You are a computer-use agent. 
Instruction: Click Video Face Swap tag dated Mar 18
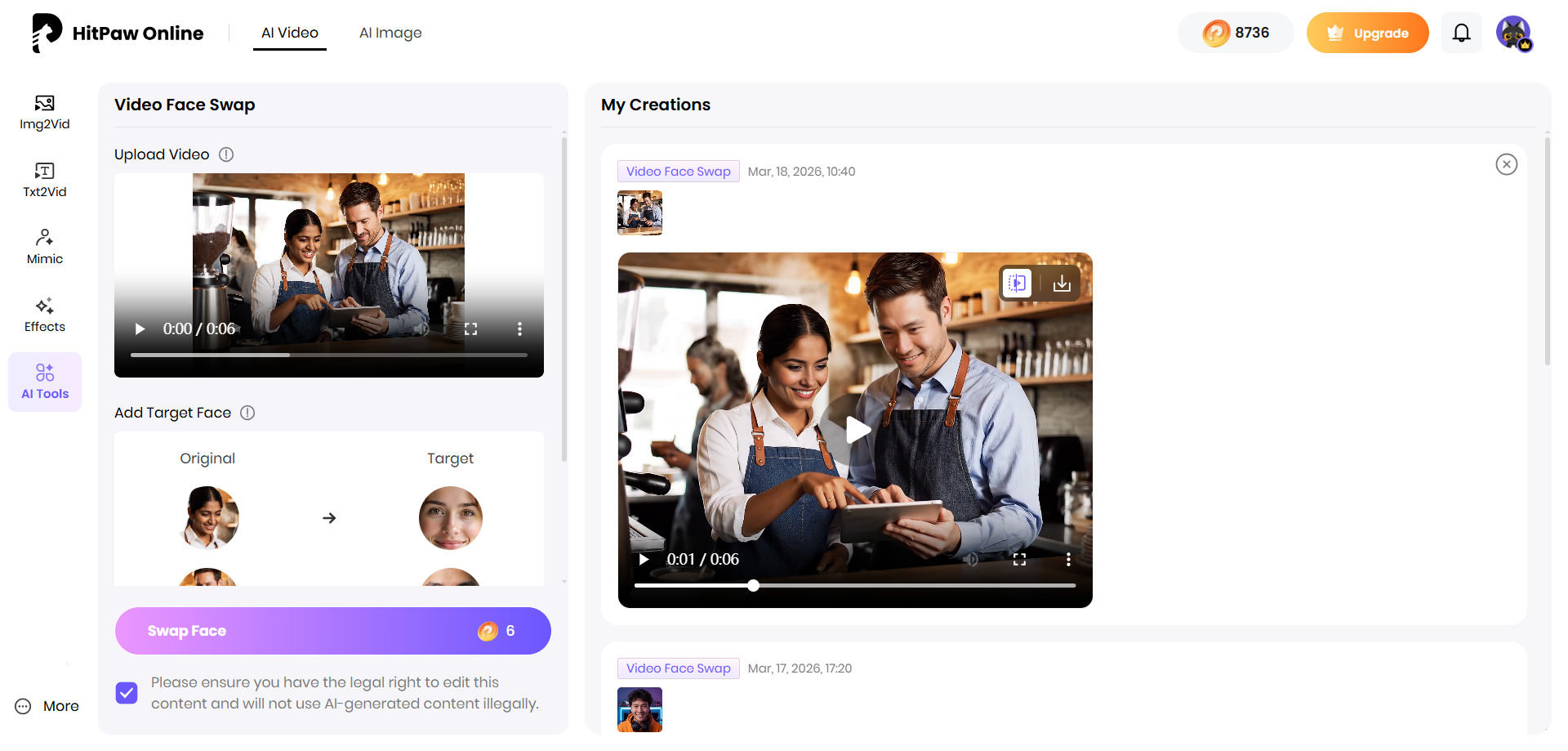pos(679,172)
